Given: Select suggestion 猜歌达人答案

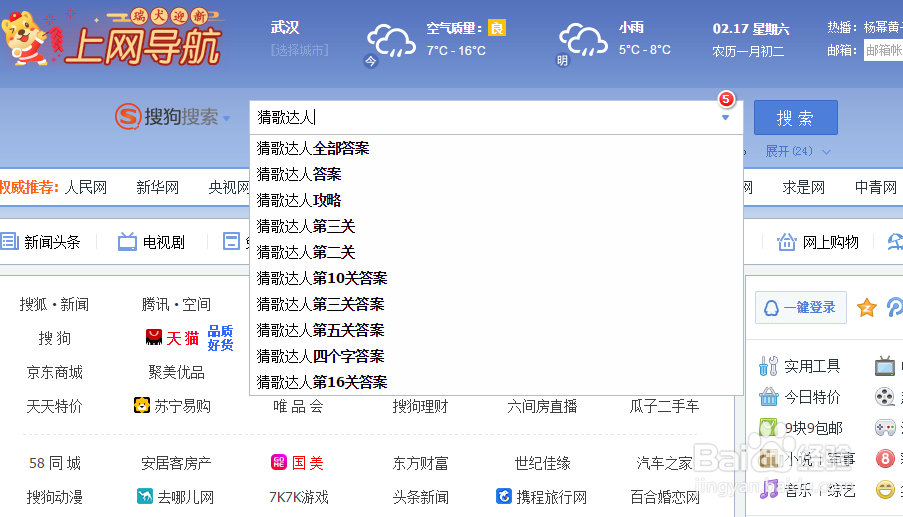Looking at the screenshot, I should pos(496,174).
